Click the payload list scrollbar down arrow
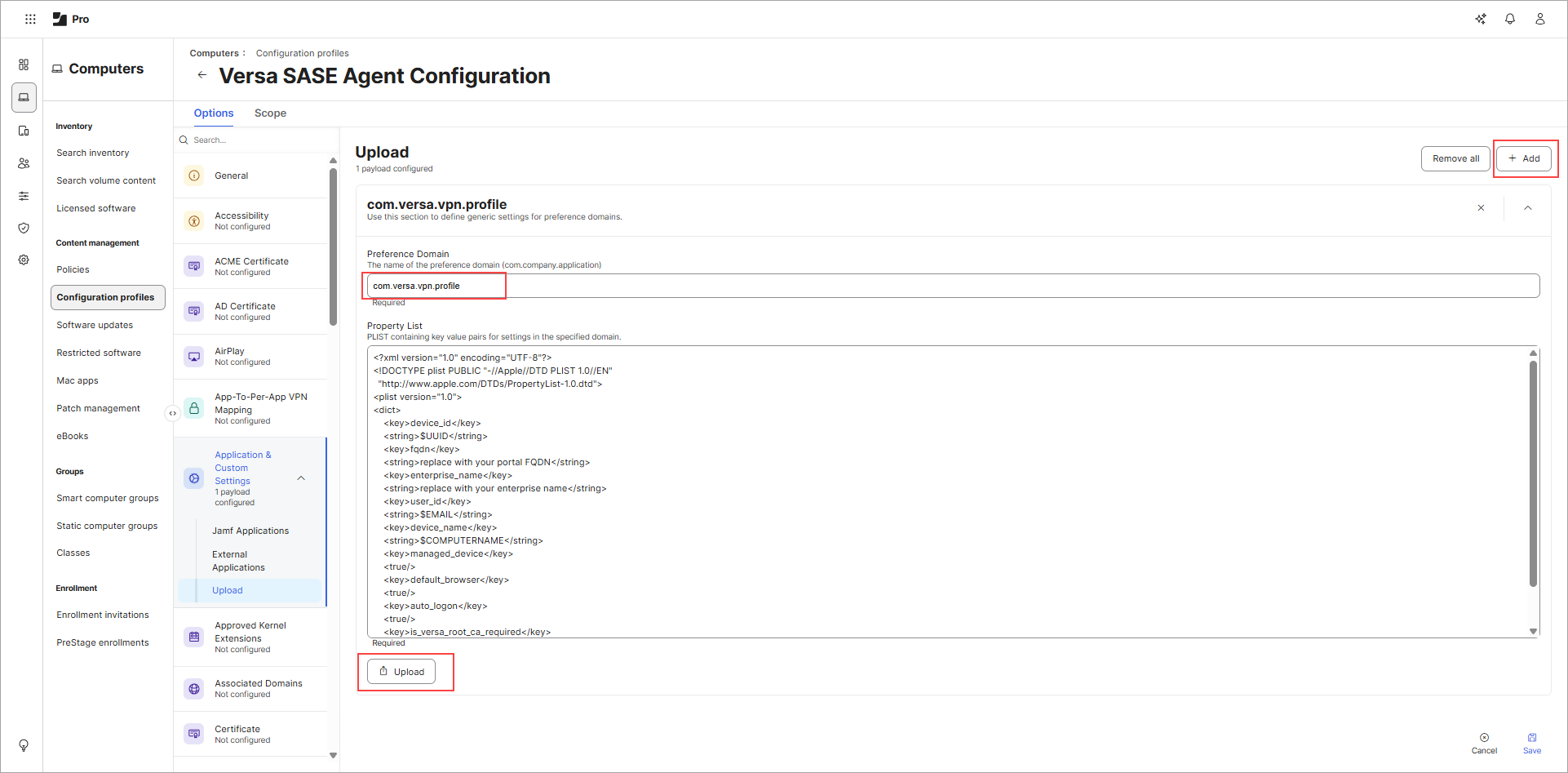Viewport: 1568px width, 773px height. coord(333,755)
